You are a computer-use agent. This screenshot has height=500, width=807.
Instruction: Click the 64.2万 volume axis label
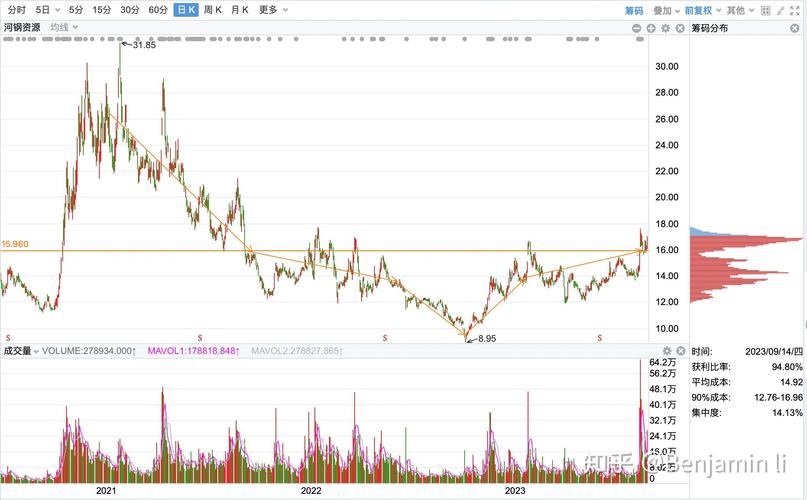662,363
